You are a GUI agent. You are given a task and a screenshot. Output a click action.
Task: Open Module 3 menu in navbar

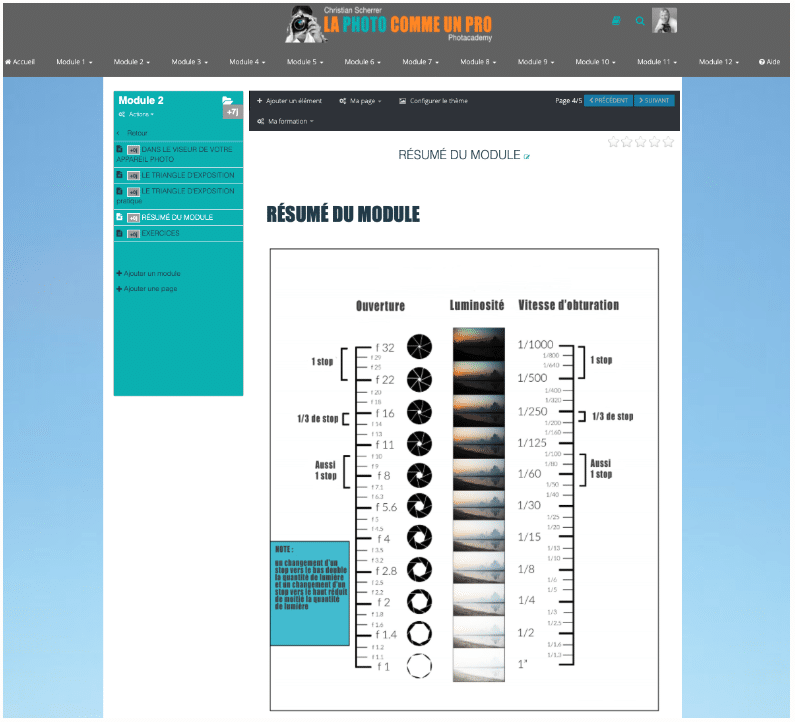189,62
